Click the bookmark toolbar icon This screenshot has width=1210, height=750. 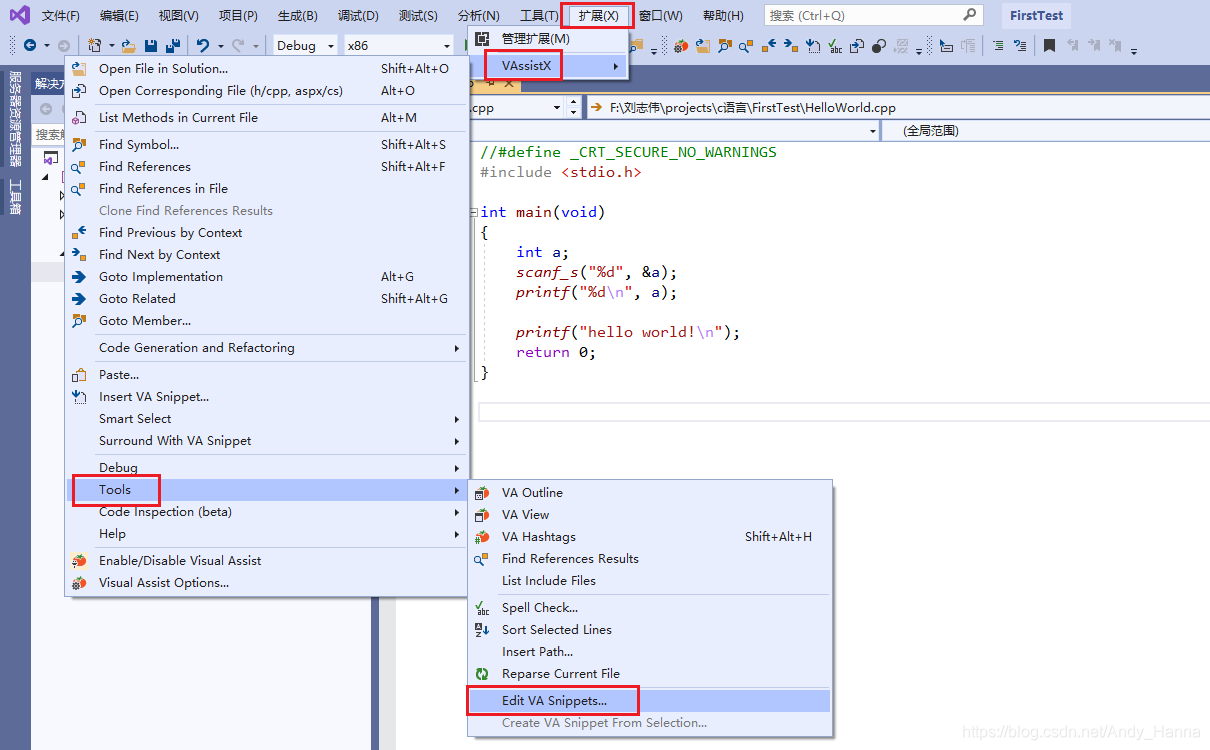coord(1049,46)
